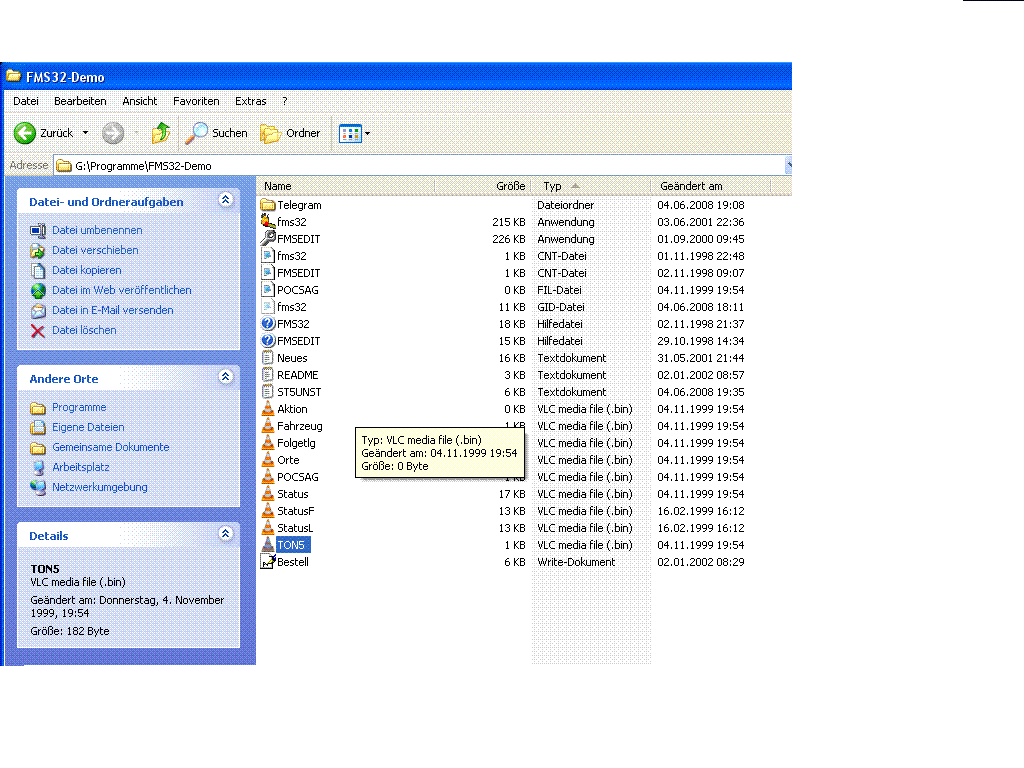Open the views button dropdown arrow
The height and width of the screenshot is (768, 1024).
pos(367,133)
